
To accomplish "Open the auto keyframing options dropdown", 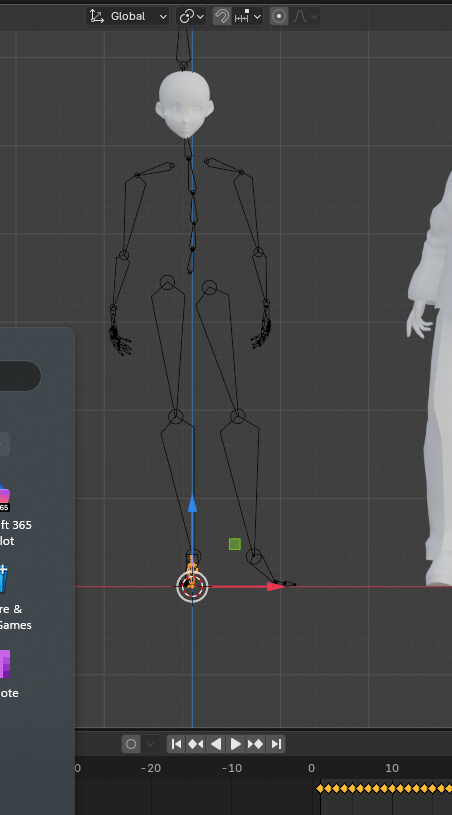I will 150,744.
